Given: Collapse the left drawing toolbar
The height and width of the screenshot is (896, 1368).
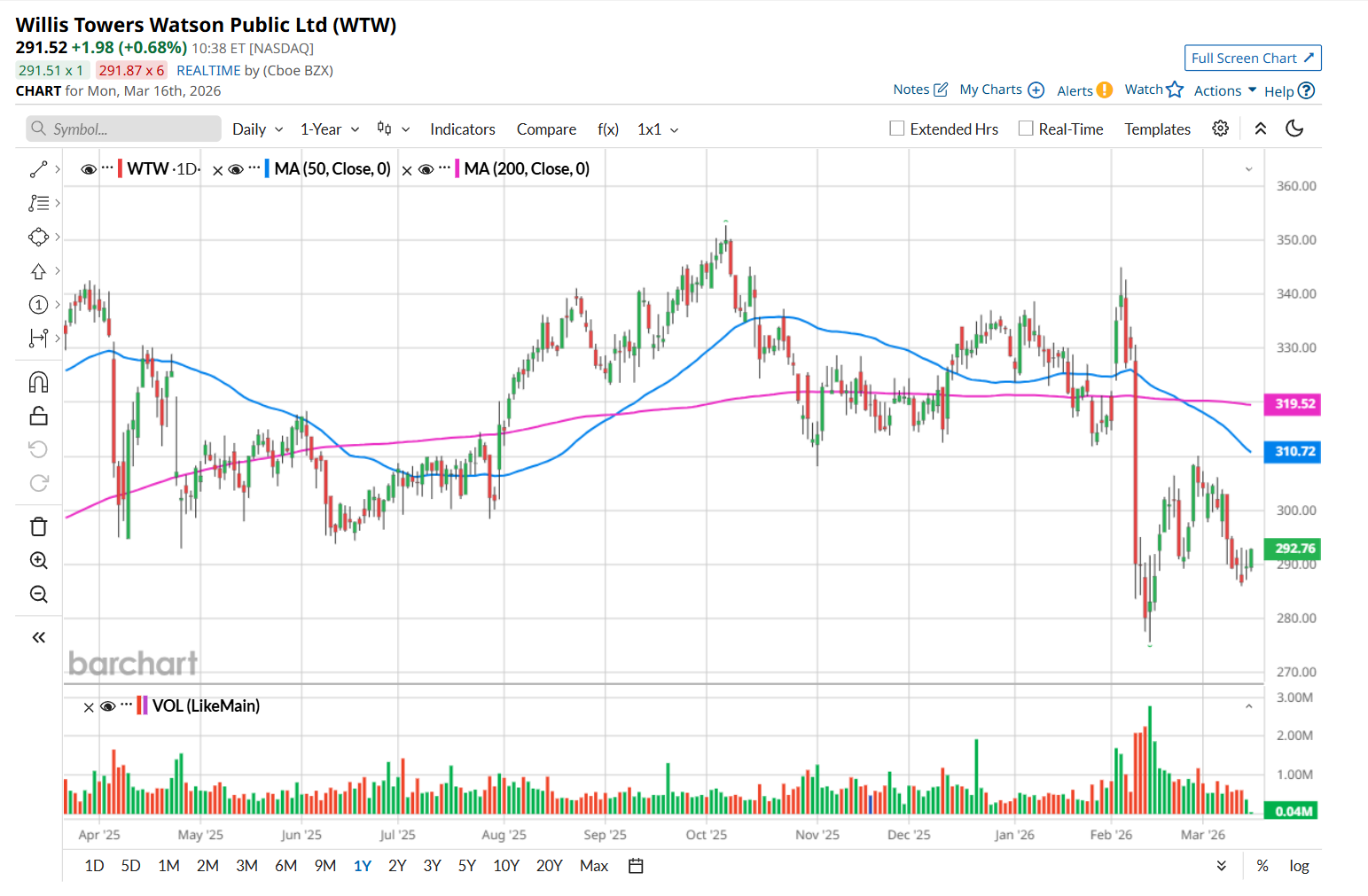Looking at the screenshot, I should (x=38, y=637).
